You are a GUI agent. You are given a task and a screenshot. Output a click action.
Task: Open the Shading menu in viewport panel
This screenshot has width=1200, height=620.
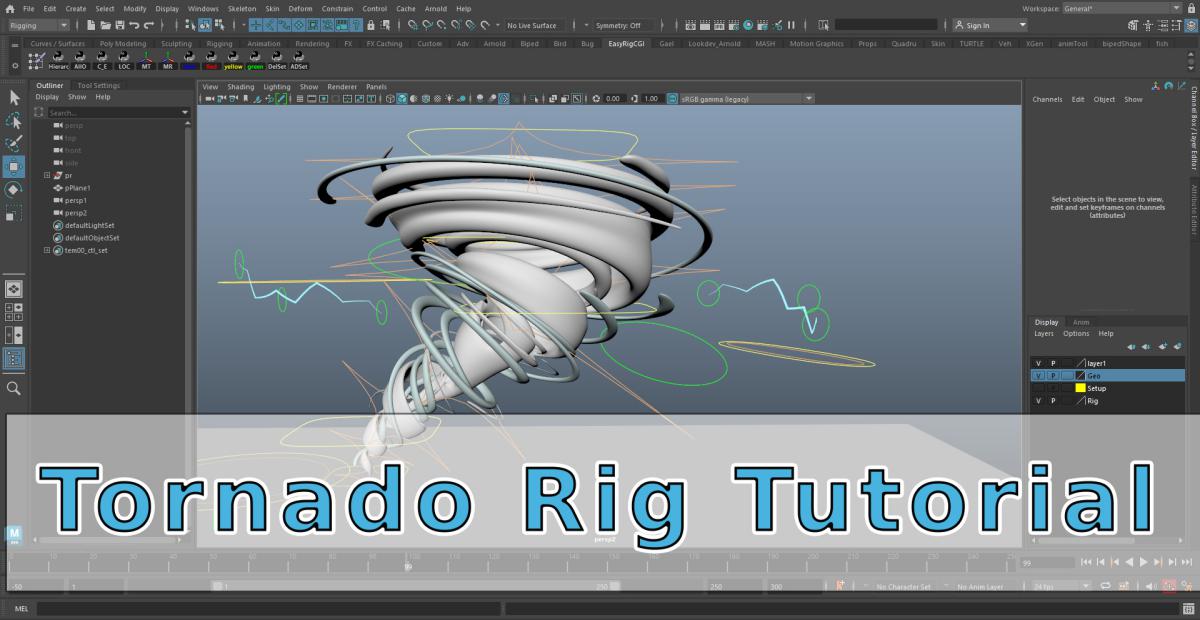pyautogui.click(x=241, y=87)
